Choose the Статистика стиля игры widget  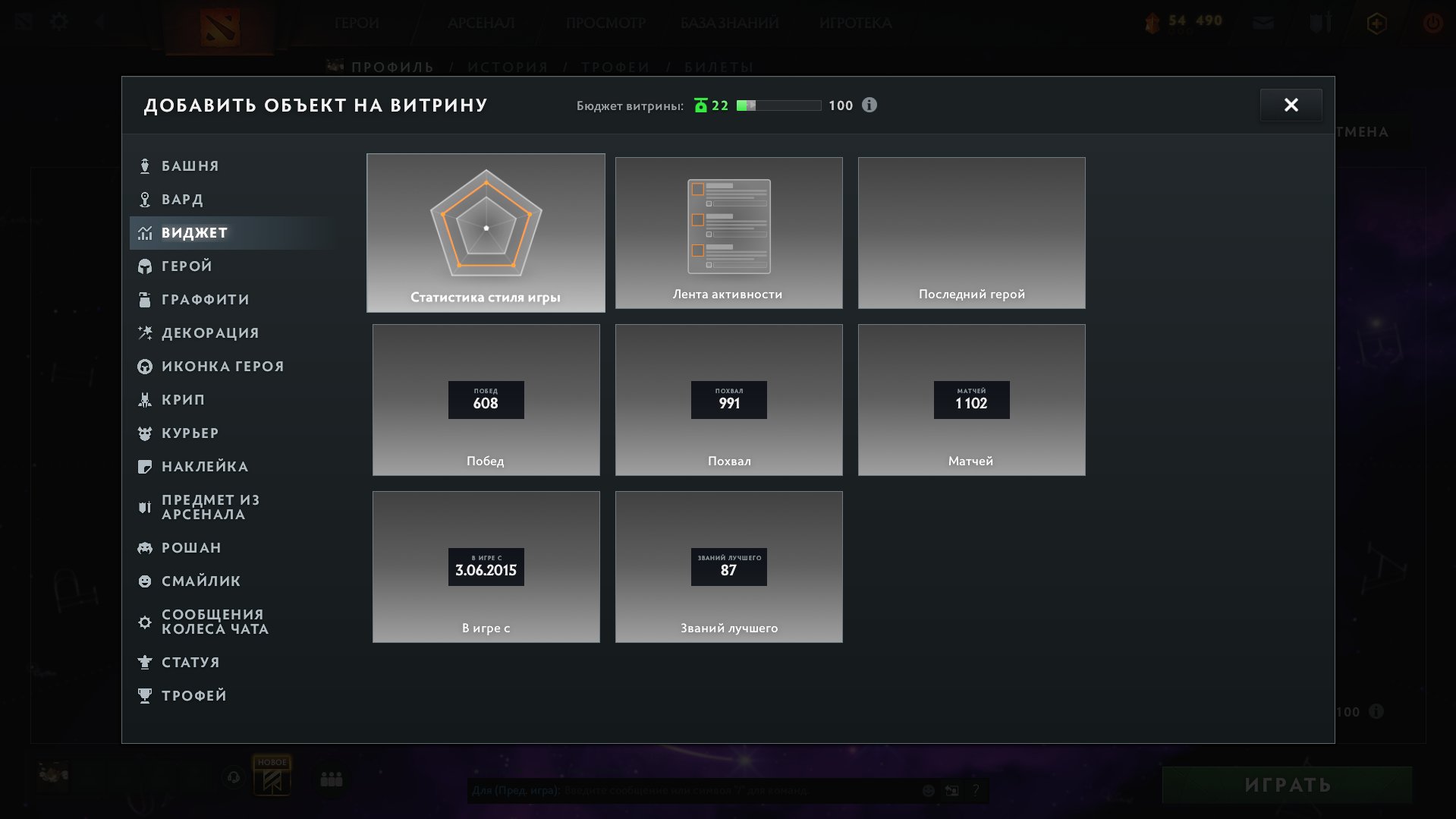tap(486, 233)
